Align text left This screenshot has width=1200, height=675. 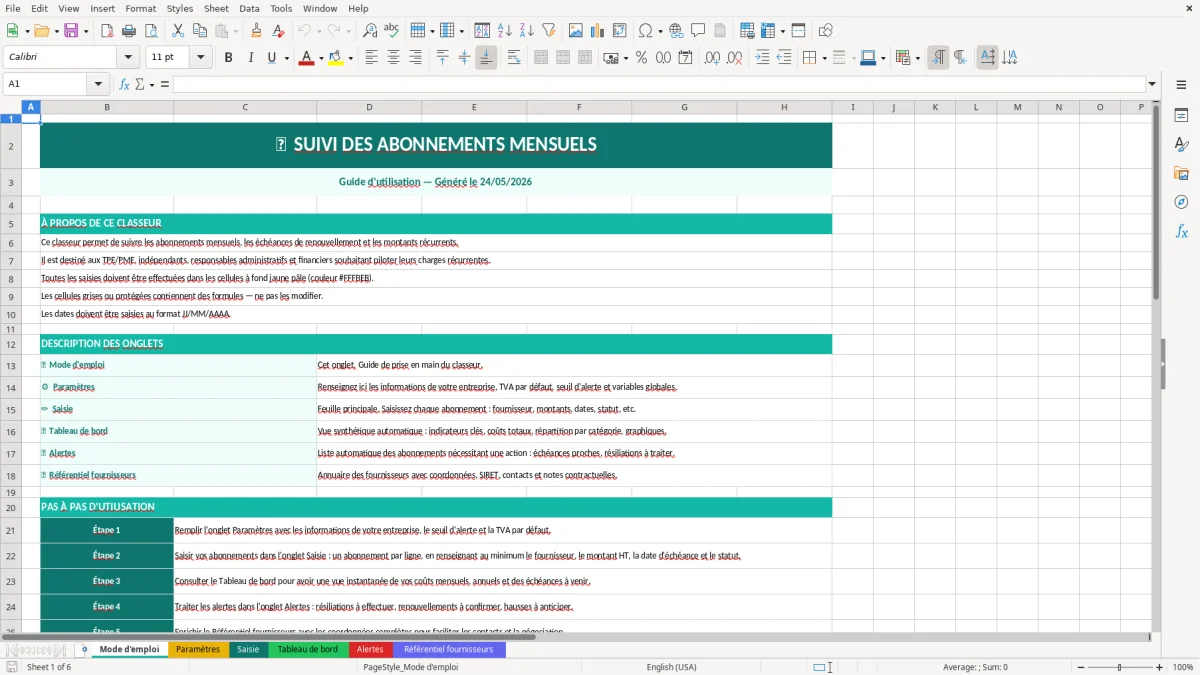click(x=371, y=58)
